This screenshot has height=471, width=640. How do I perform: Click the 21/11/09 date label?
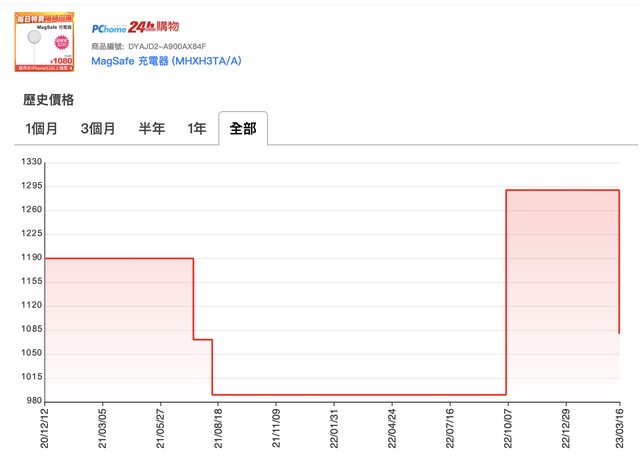(276, 428)
